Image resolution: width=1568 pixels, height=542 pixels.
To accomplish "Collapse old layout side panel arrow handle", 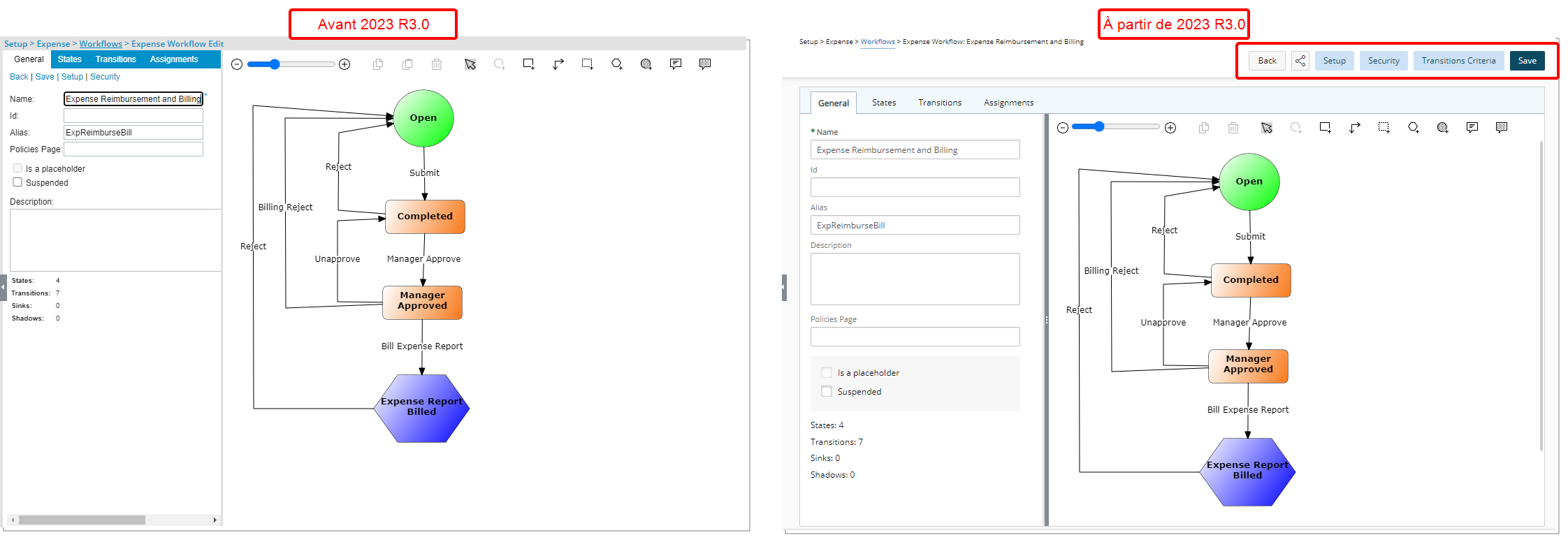I will point(3,287).
